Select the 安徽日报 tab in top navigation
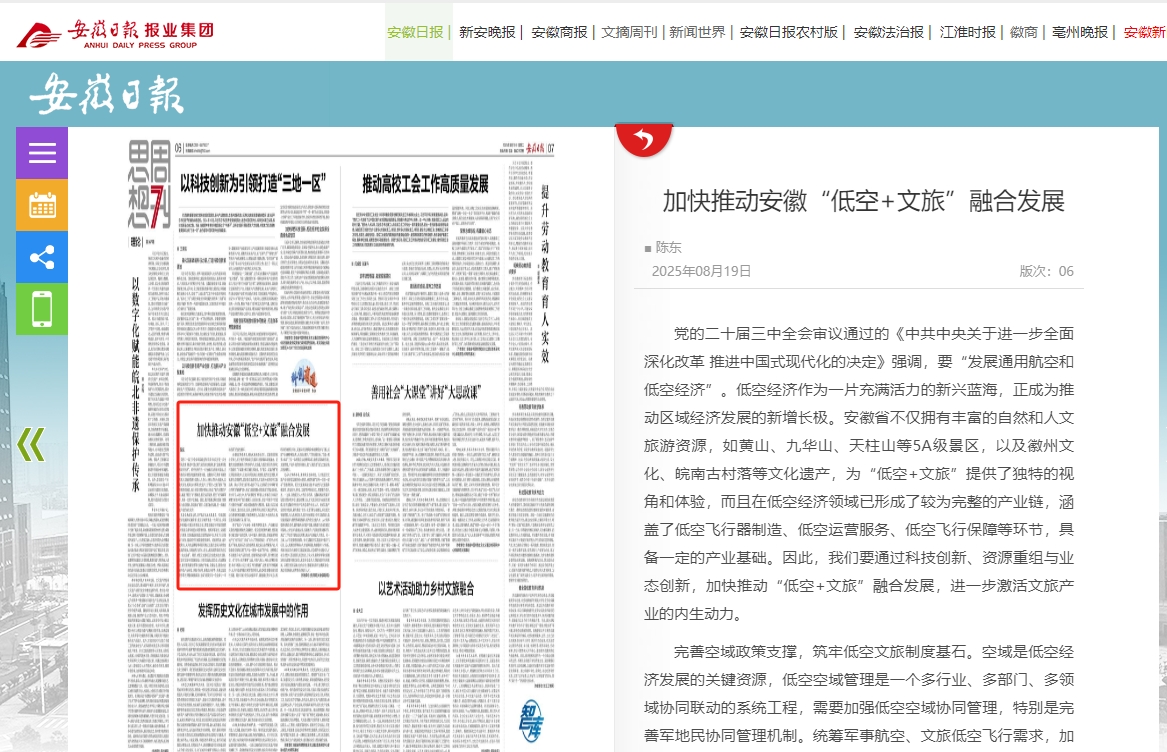1167x752 pixels. tap(415, 32)
